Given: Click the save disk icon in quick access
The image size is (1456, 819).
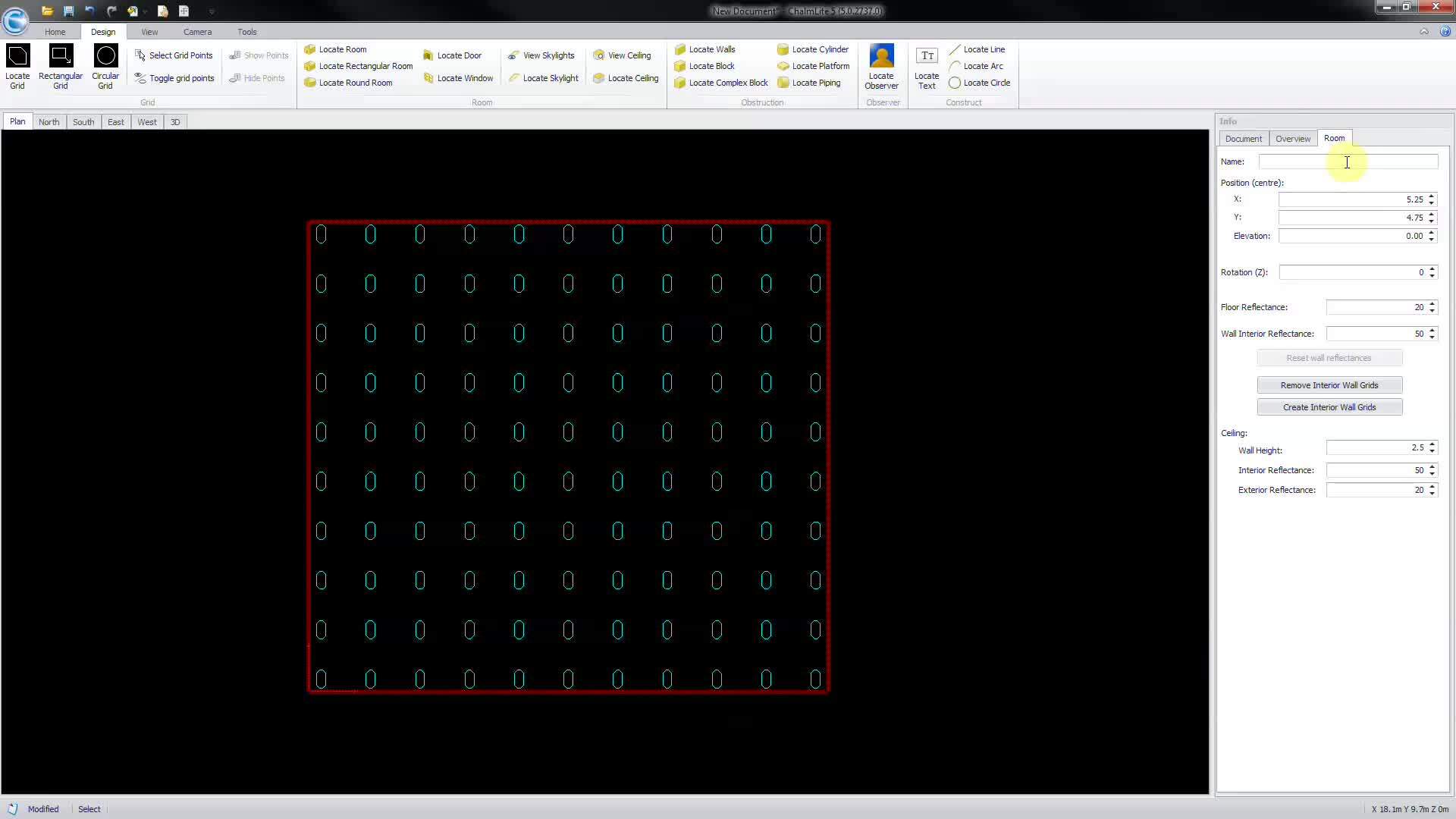Looking at the screenshot, I should tap(68, 11).
